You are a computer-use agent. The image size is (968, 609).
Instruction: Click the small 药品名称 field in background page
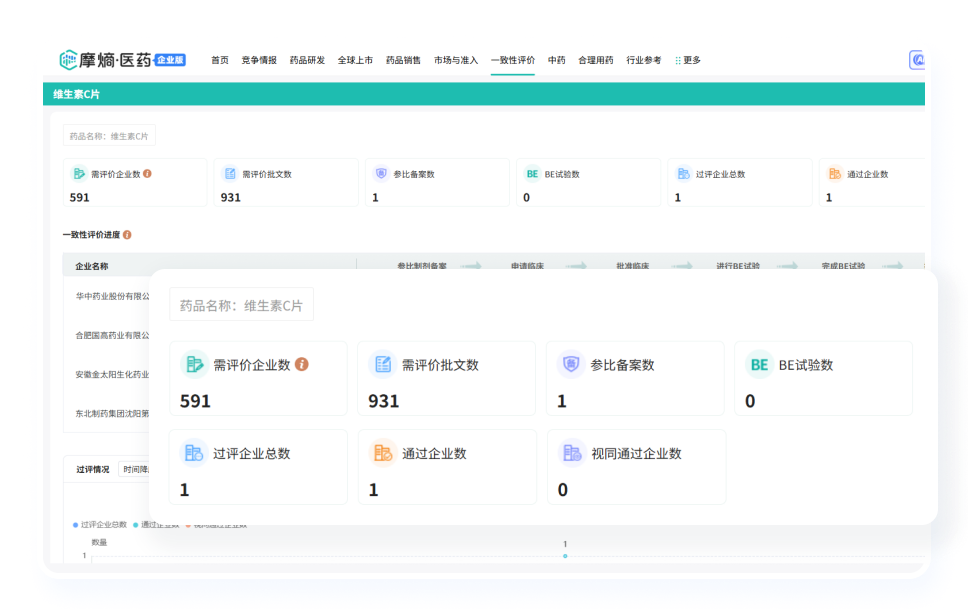pyautogui.click(x=109, y=136)
